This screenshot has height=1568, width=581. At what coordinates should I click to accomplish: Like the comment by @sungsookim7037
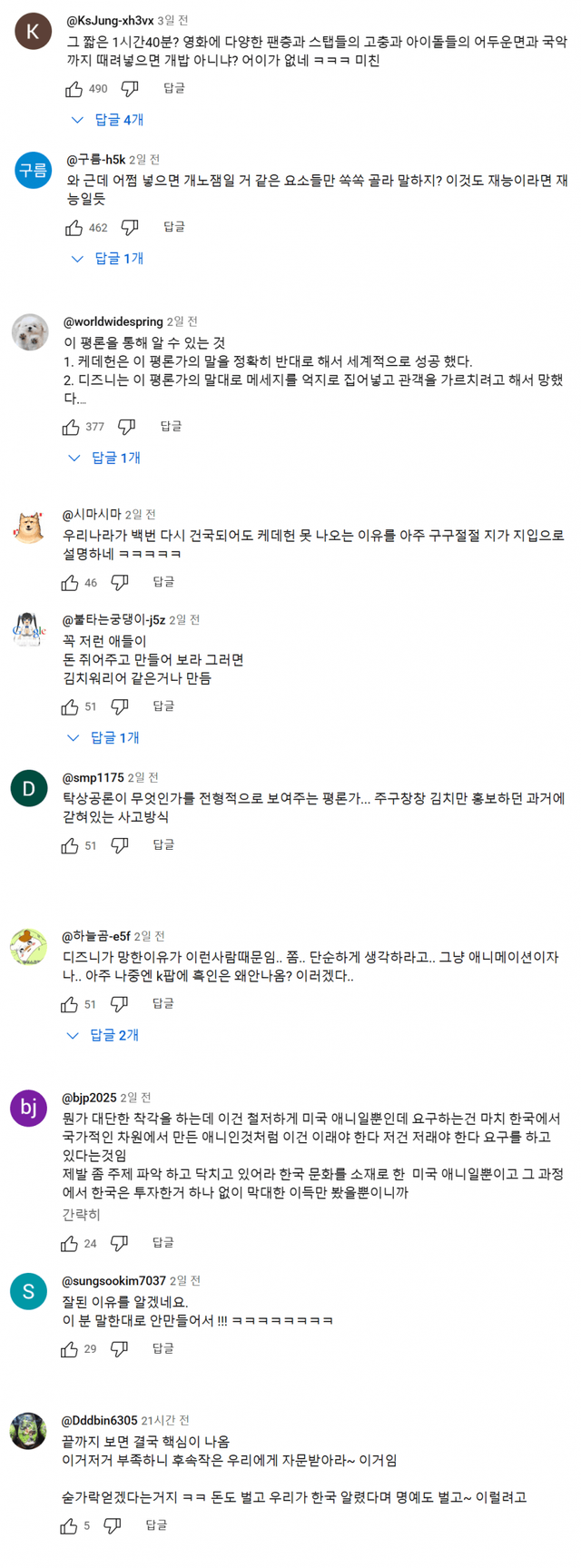pos(70,1349)
